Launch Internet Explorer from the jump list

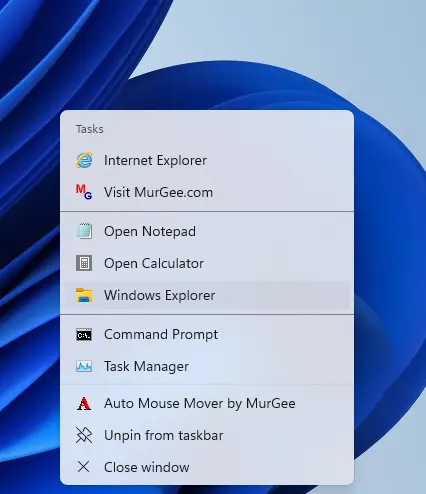coord(207,160)
